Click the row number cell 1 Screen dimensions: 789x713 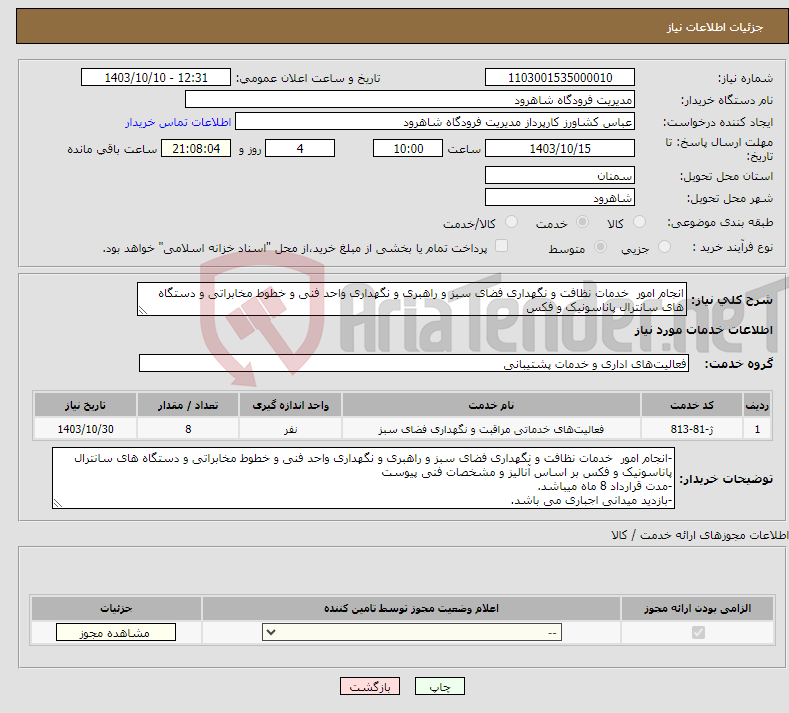[757, 429]
